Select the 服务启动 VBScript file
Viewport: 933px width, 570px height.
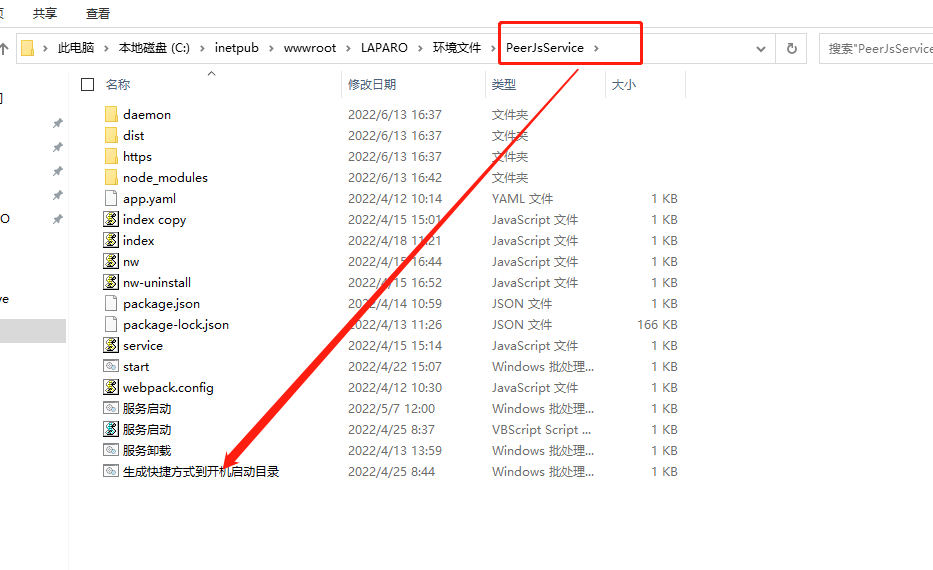click(147, 430)
